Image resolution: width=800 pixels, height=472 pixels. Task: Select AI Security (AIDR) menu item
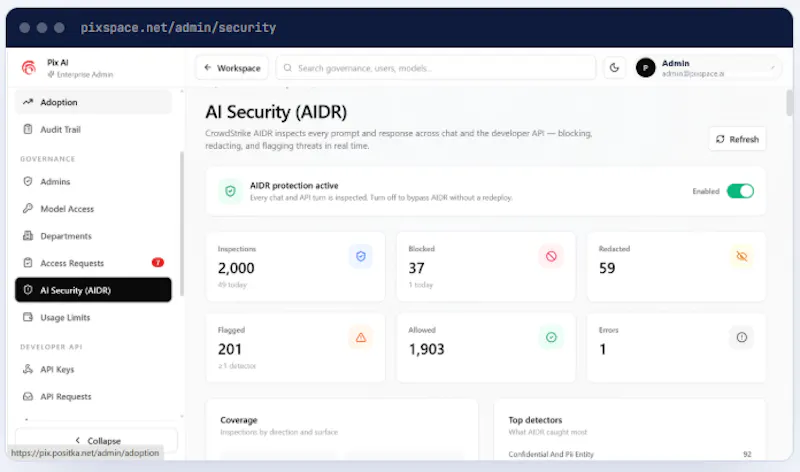(x=93, y=290)
